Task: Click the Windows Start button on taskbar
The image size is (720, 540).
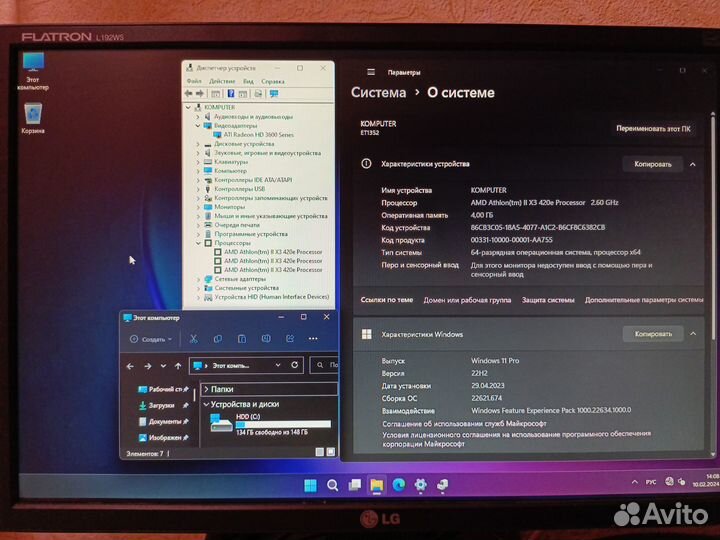Action: (x=310, y=486)
